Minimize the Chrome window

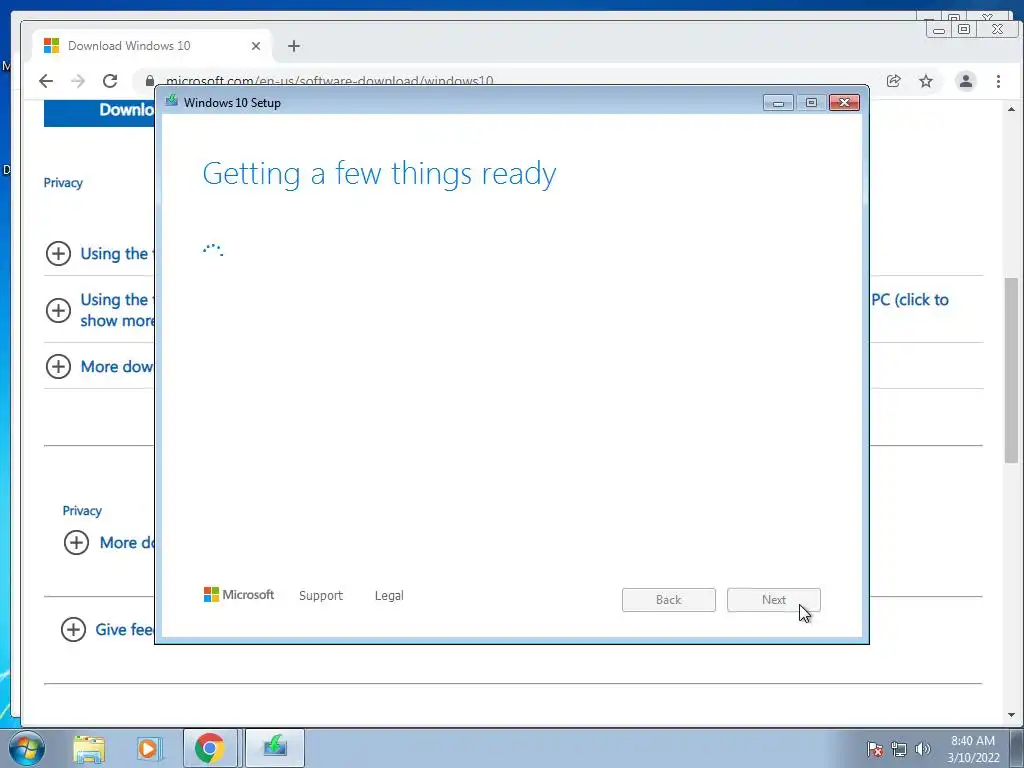938,29
